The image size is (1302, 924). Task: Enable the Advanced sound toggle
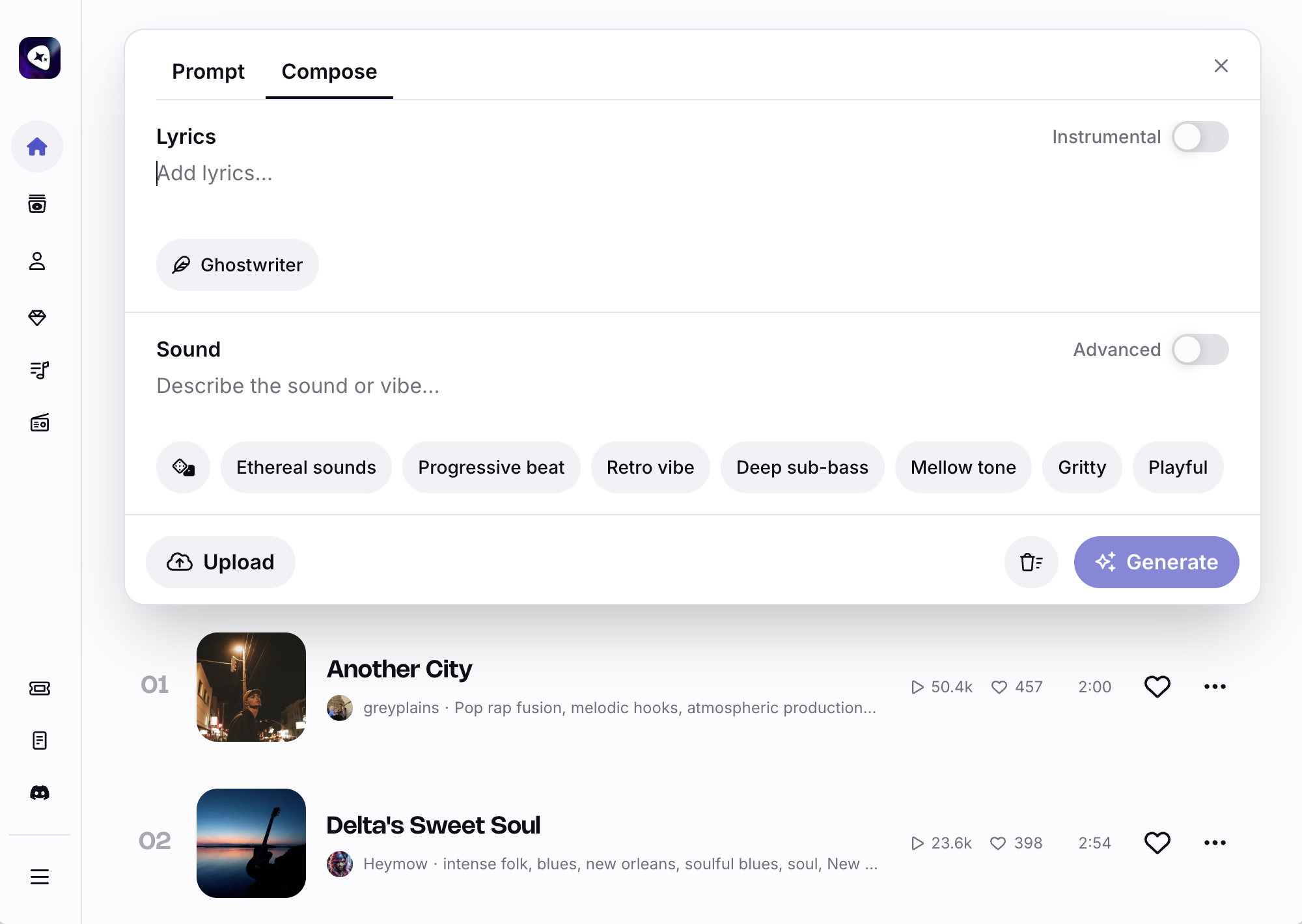[1199, 349]
